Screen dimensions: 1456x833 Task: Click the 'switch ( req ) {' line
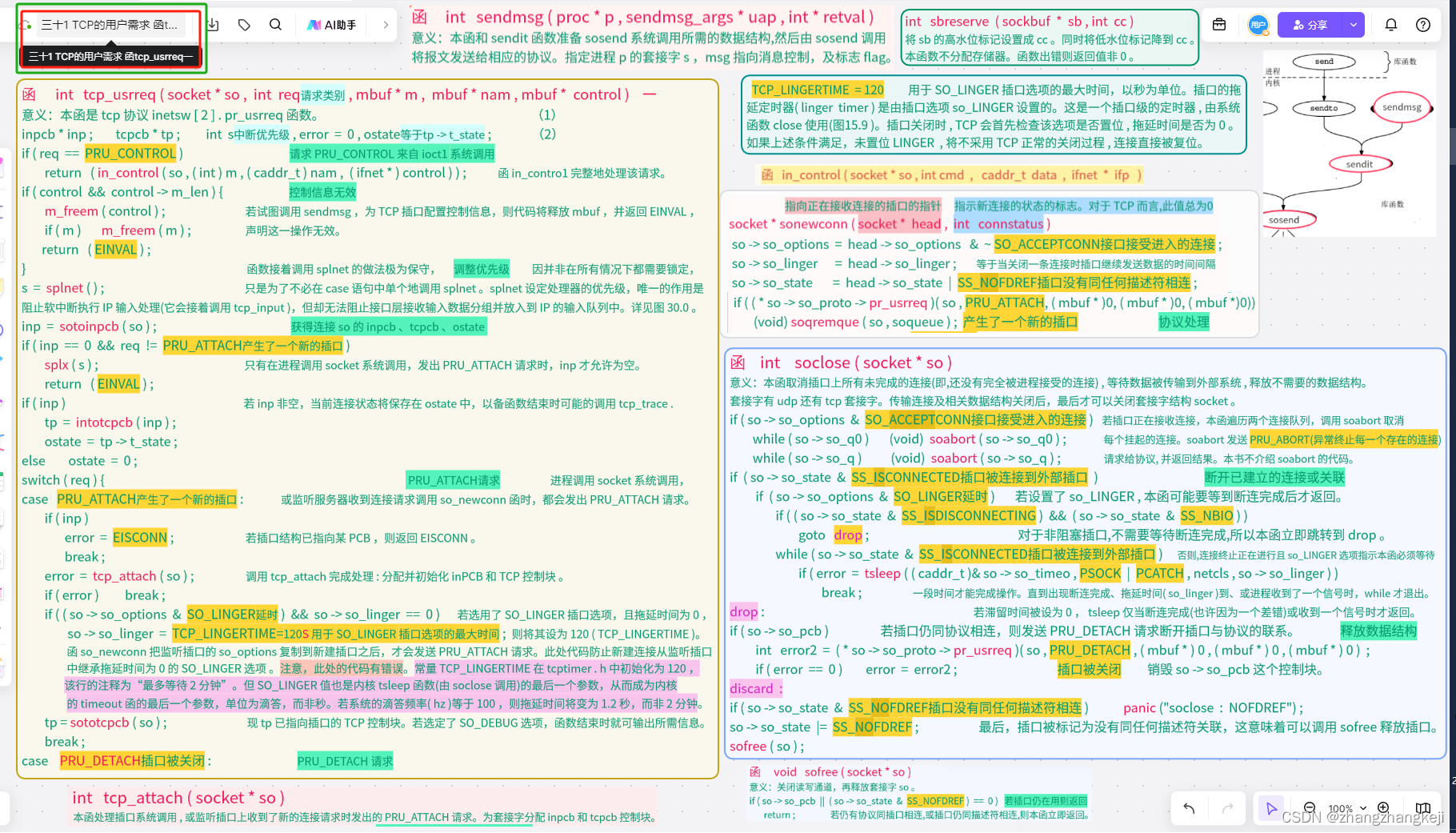pyautogui.click(x=63, y=480)
